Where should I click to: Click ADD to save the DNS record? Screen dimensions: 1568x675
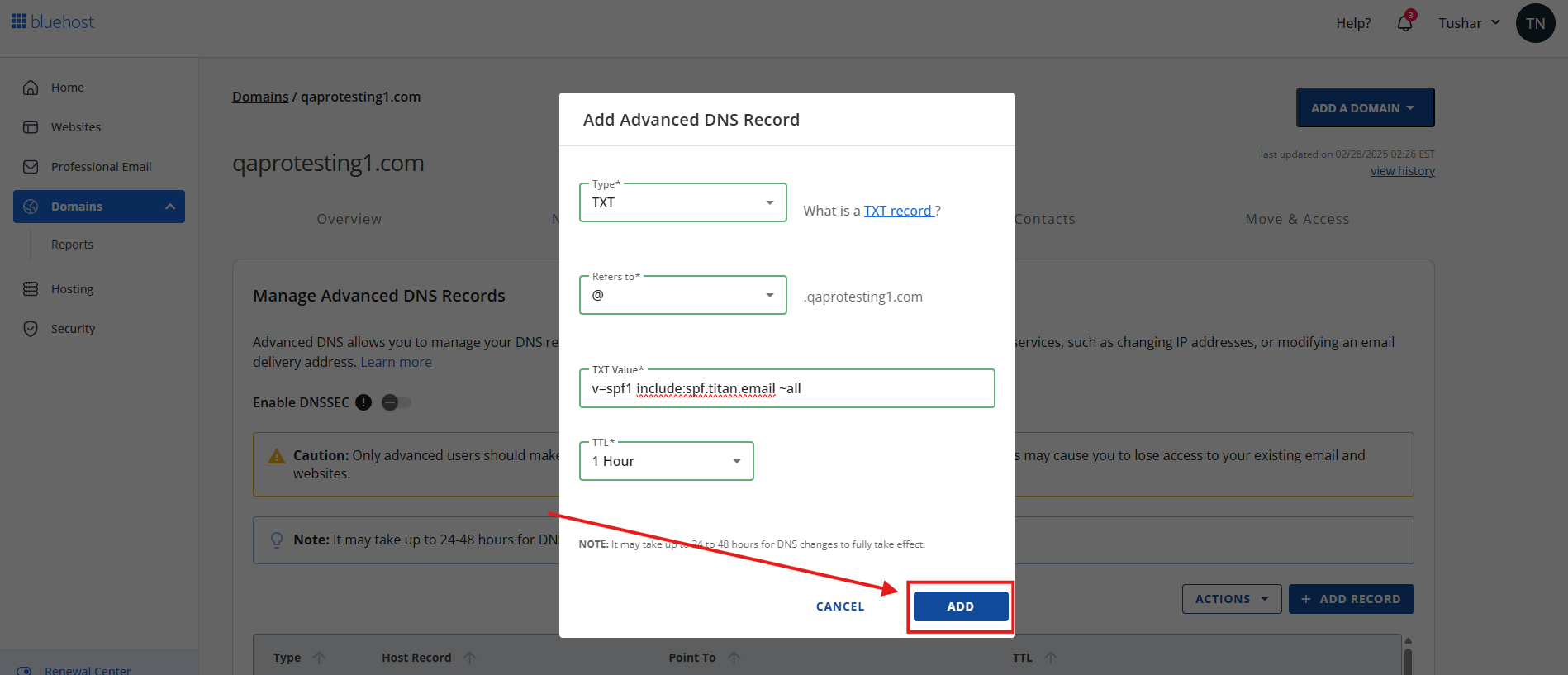960,606
